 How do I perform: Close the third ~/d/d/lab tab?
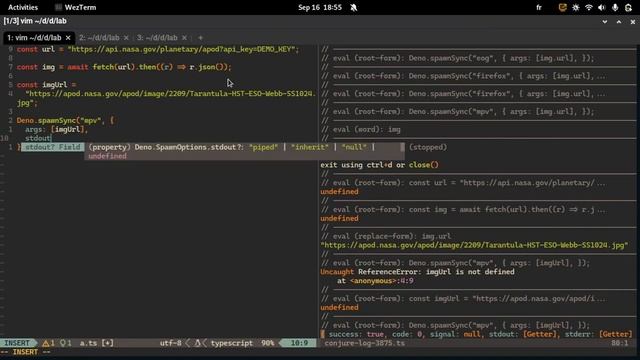coord(184,38)
